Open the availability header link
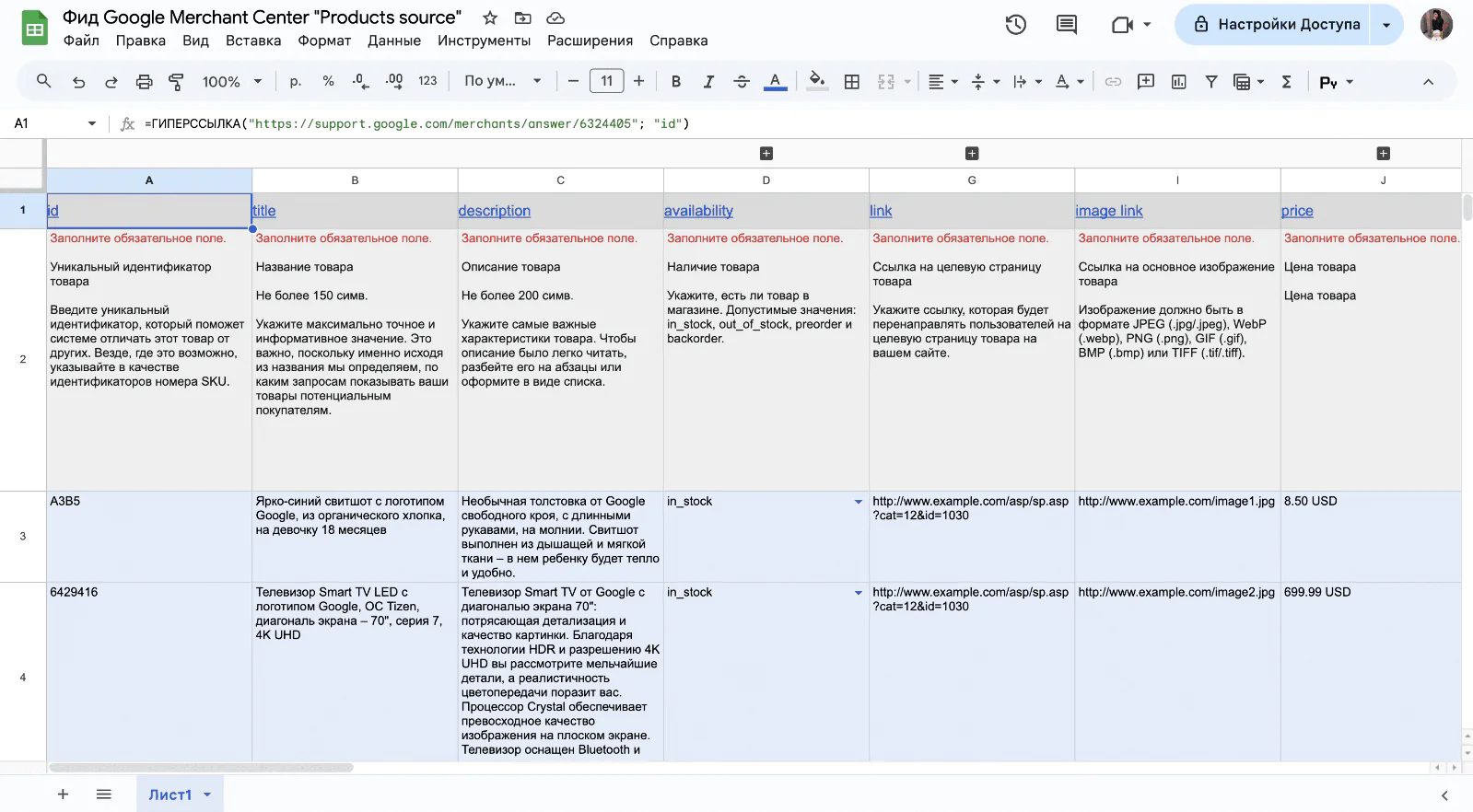This screenshot has height=812, width=1473. 698,211
